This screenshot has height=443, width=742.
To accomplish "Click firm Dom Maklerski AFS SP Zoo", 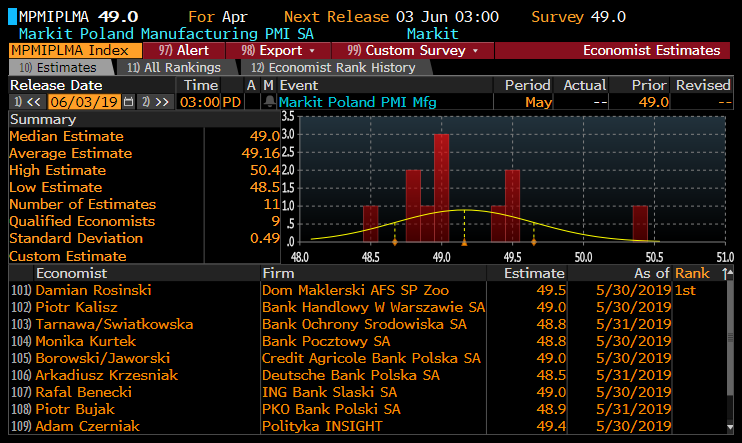I will [x=355, y=290].
